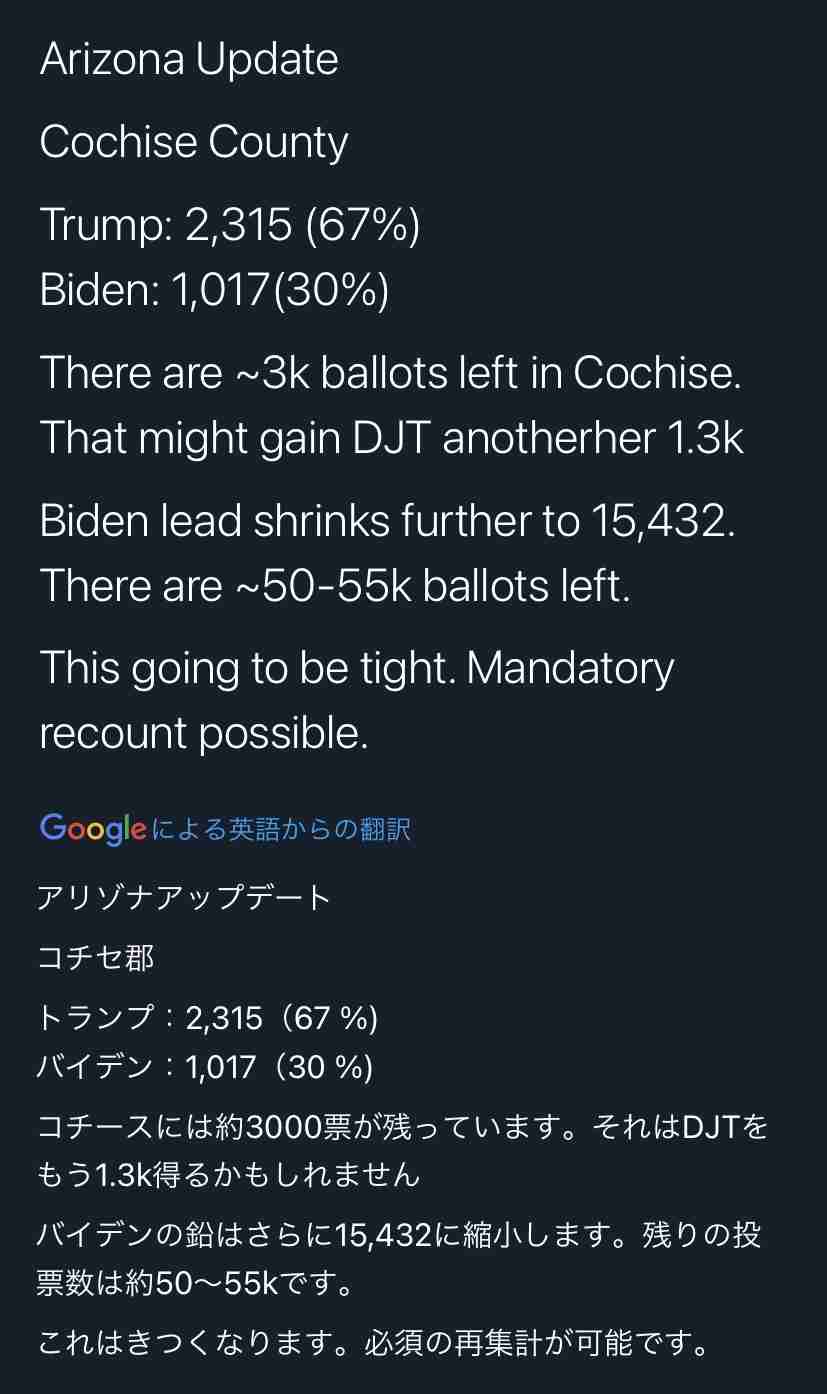827x1394 pixels.
Task: Click the '~3k ballots left in Cochise' sentence
Action: coord(390,373)
